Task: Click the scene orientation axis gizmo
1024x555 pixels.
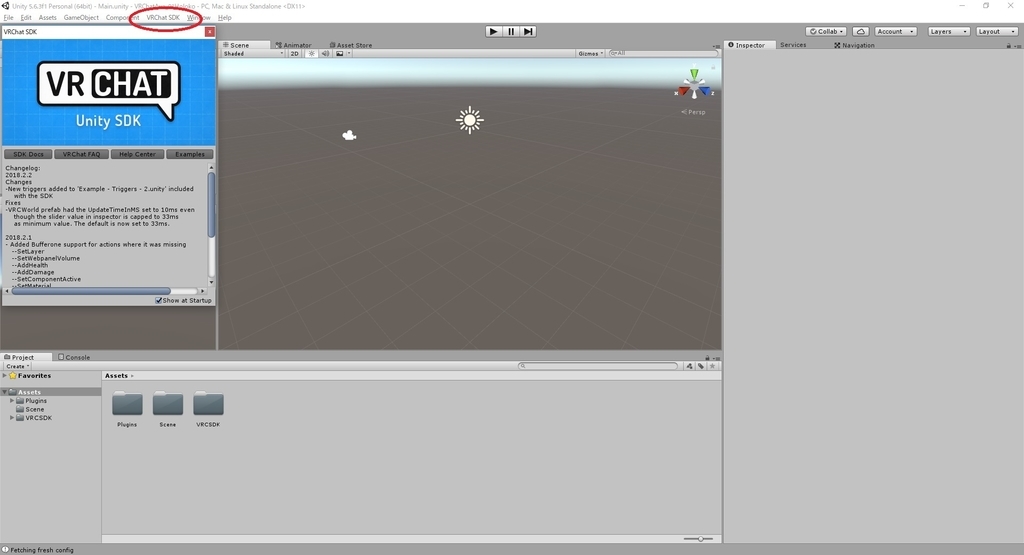Action: [694, 85]
